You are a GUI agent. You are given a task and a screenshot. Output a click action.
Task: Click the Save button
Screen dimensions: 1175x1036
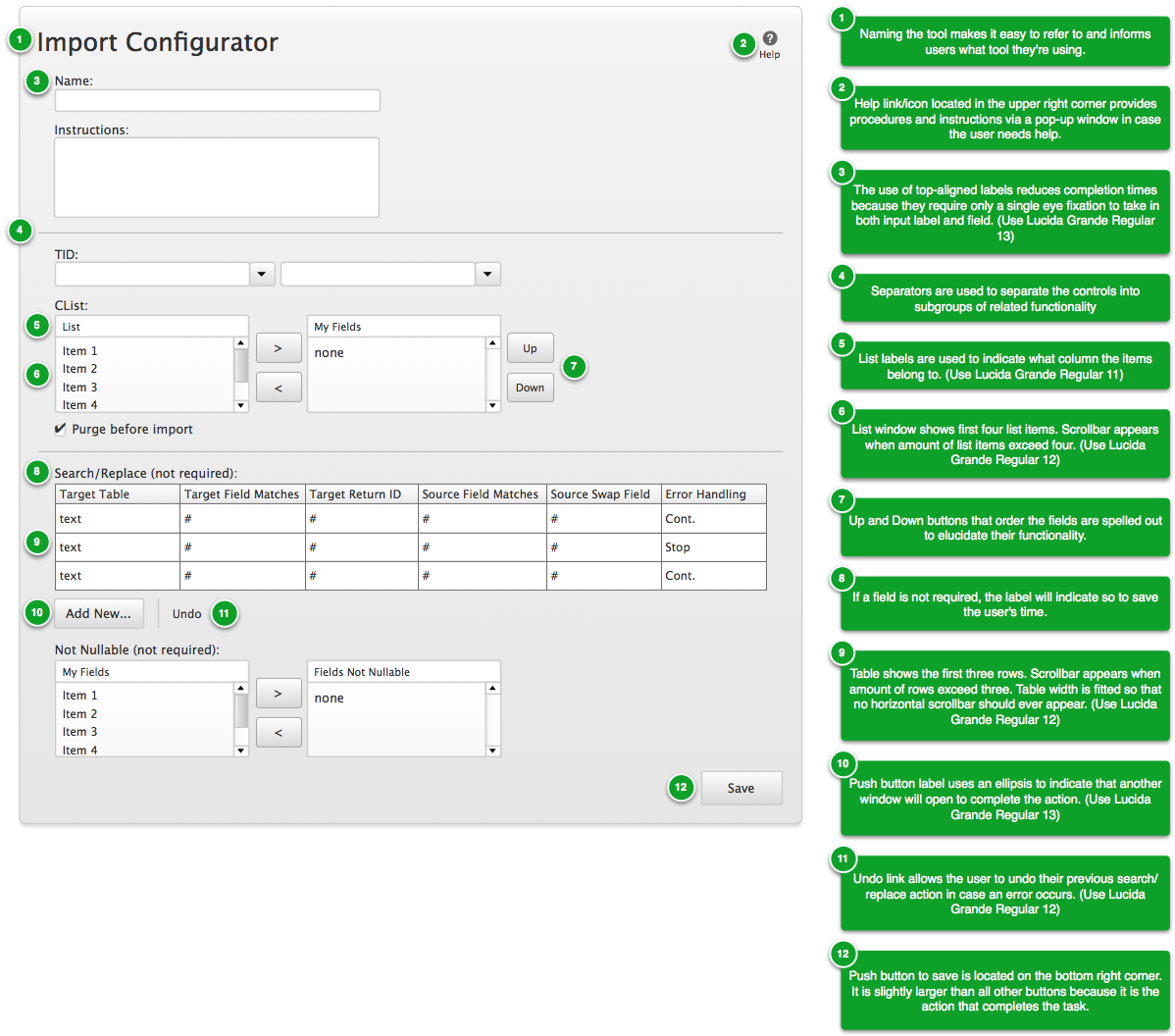click(741, 788)
